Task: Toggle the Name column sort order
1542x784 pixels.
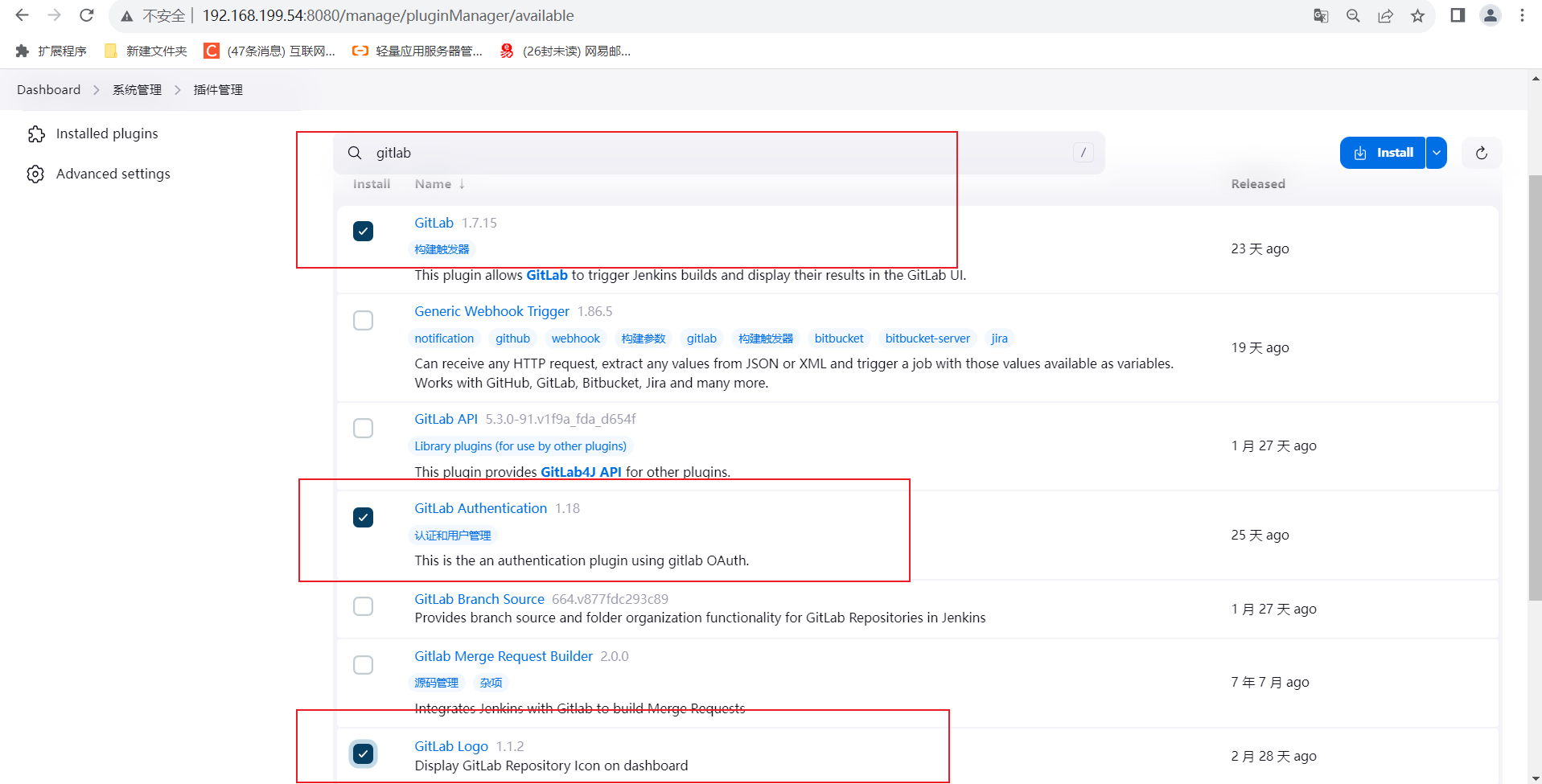Action: coord(439,183)
